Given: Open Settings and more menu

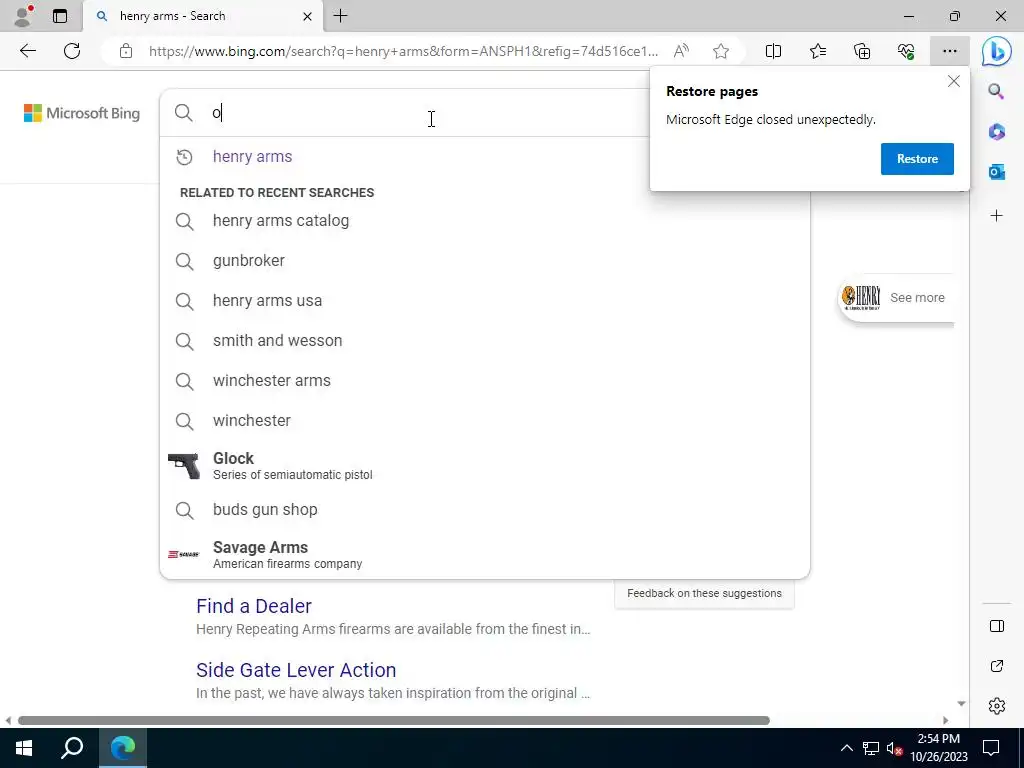Looking at the screenshot, I should [x=950, y=51].
